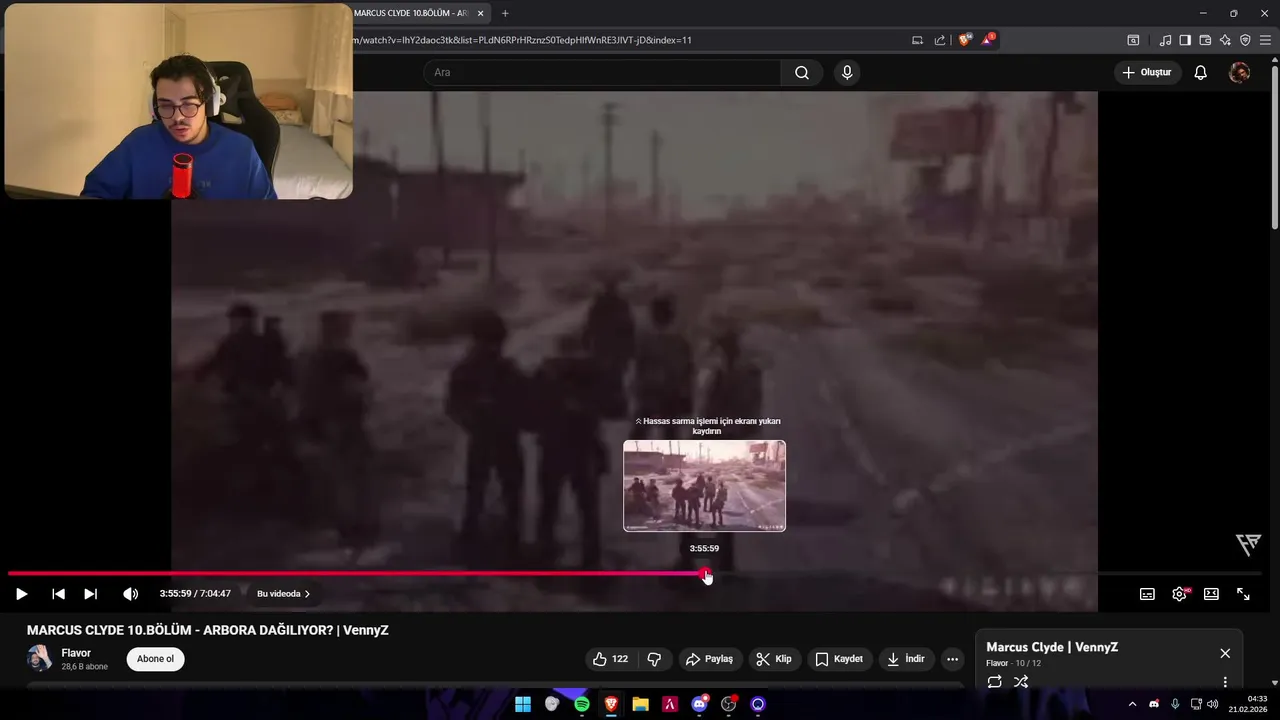Subscribe with 'Abone ol' button

tap(155, 659)
